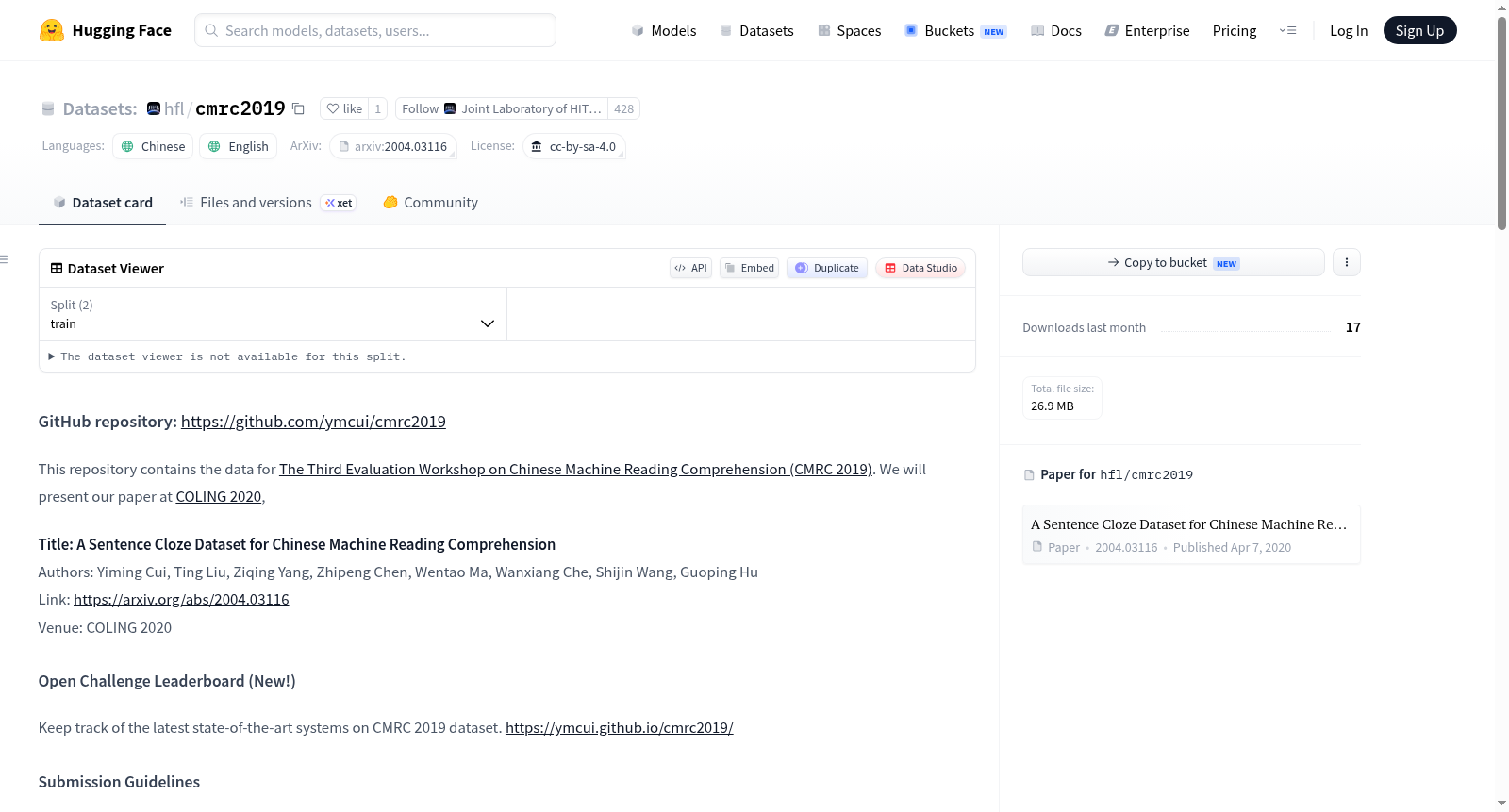The width and height of the screenshot is (1509, 812).
Task: Focus the search models, datasets, users field
Action: pos(375,30)
